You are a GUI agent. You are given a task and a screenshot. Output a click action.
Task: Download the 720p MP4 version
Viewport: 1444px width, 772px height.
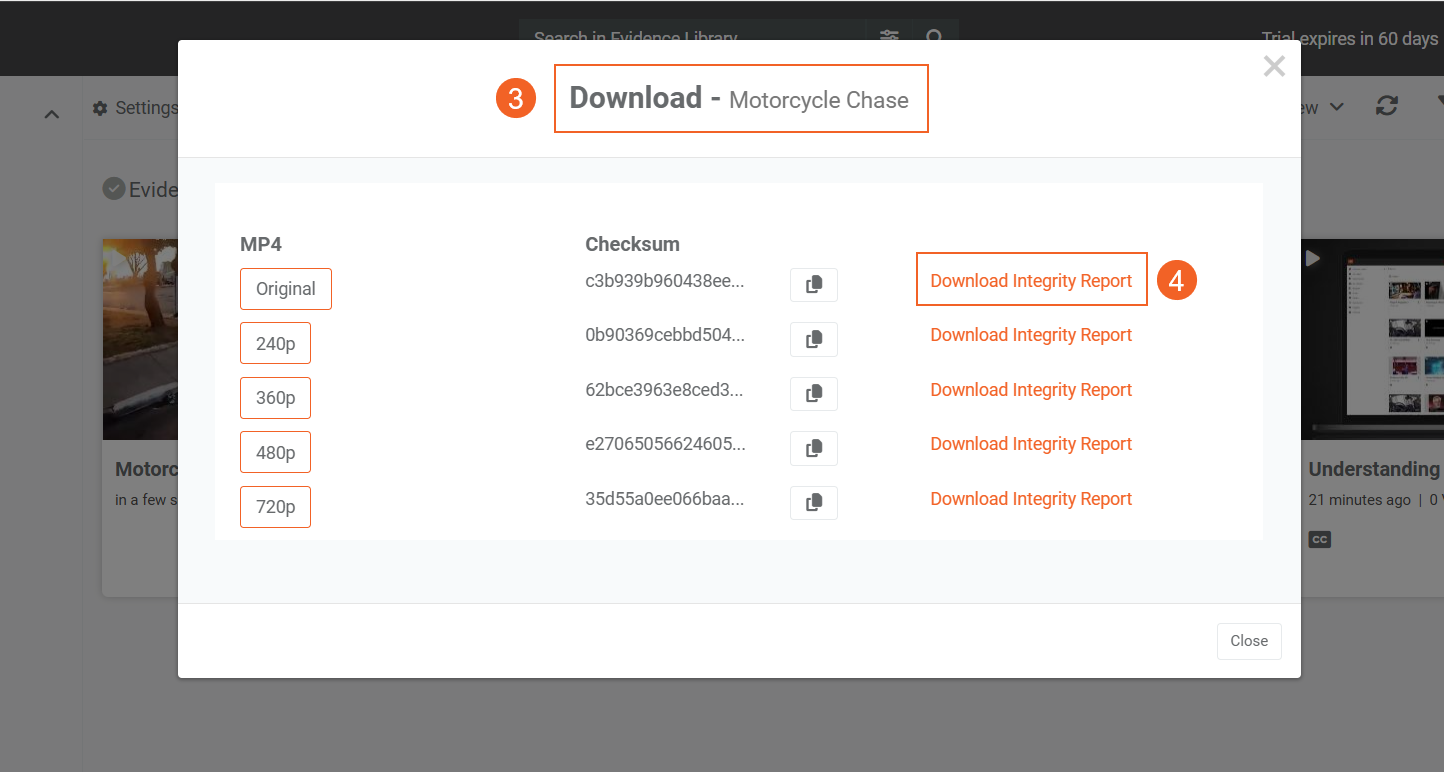(x=275, y=507)
